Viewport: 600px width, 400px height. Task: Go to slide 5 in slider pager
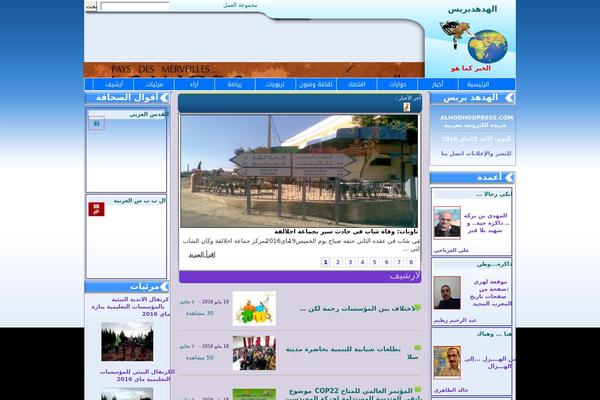tap(375, 262)
